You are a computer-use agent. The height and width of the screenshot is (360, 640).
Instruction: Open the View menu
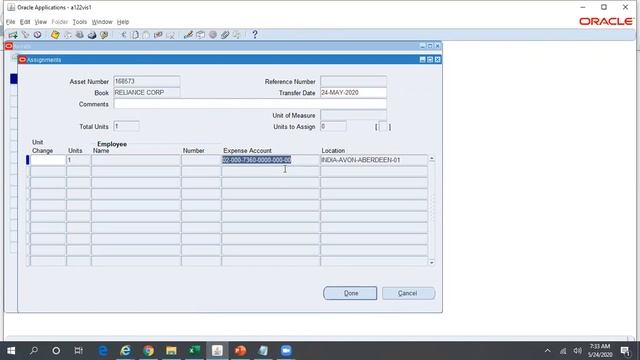click(40, 22)
